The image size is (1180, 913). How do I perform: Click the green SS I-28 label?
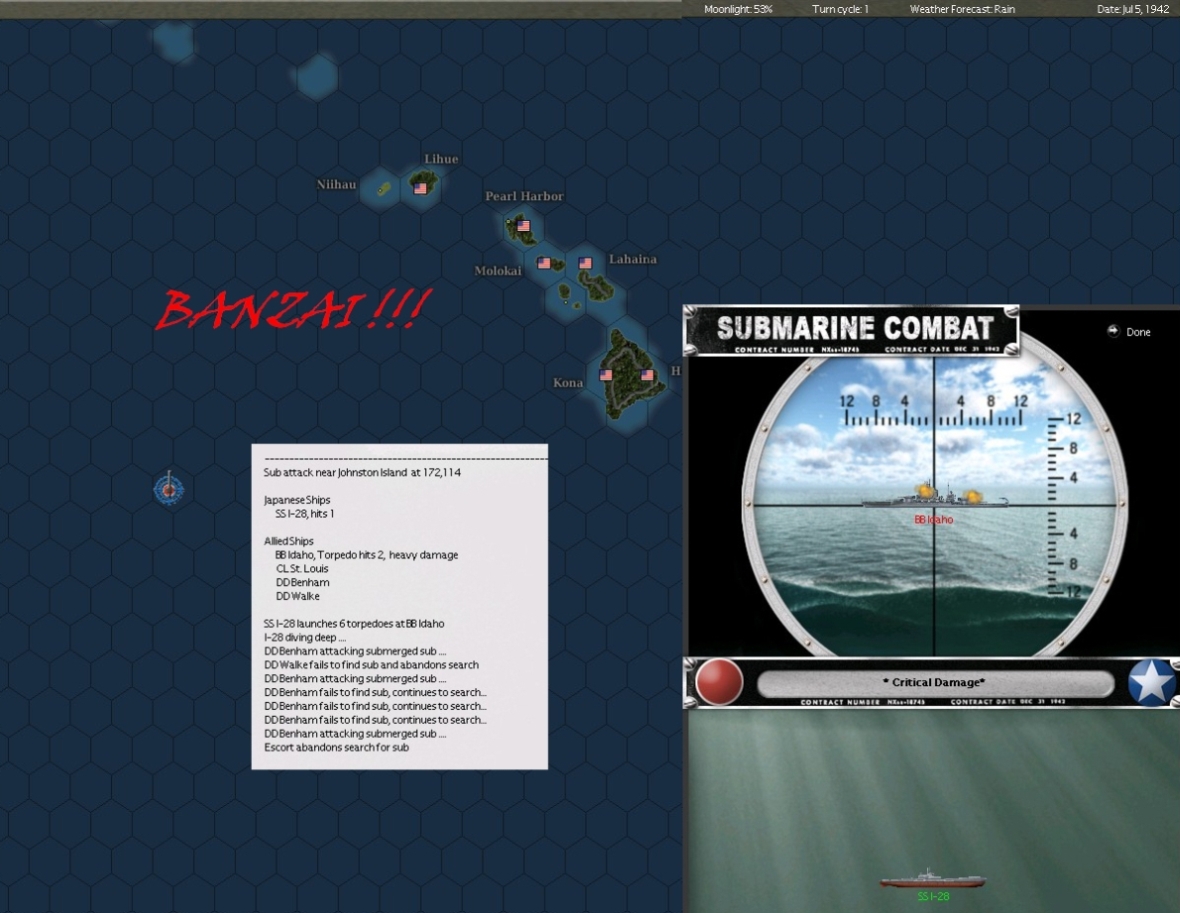pos(933,896)
